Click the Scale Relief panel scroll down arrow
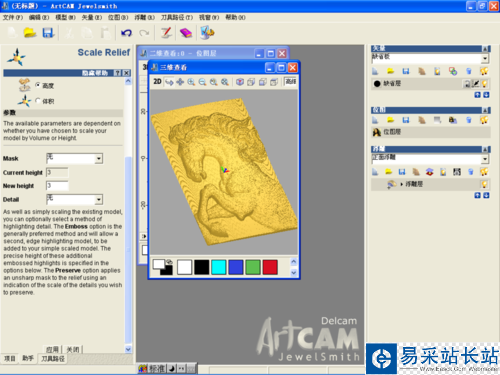 coord(128,349)
